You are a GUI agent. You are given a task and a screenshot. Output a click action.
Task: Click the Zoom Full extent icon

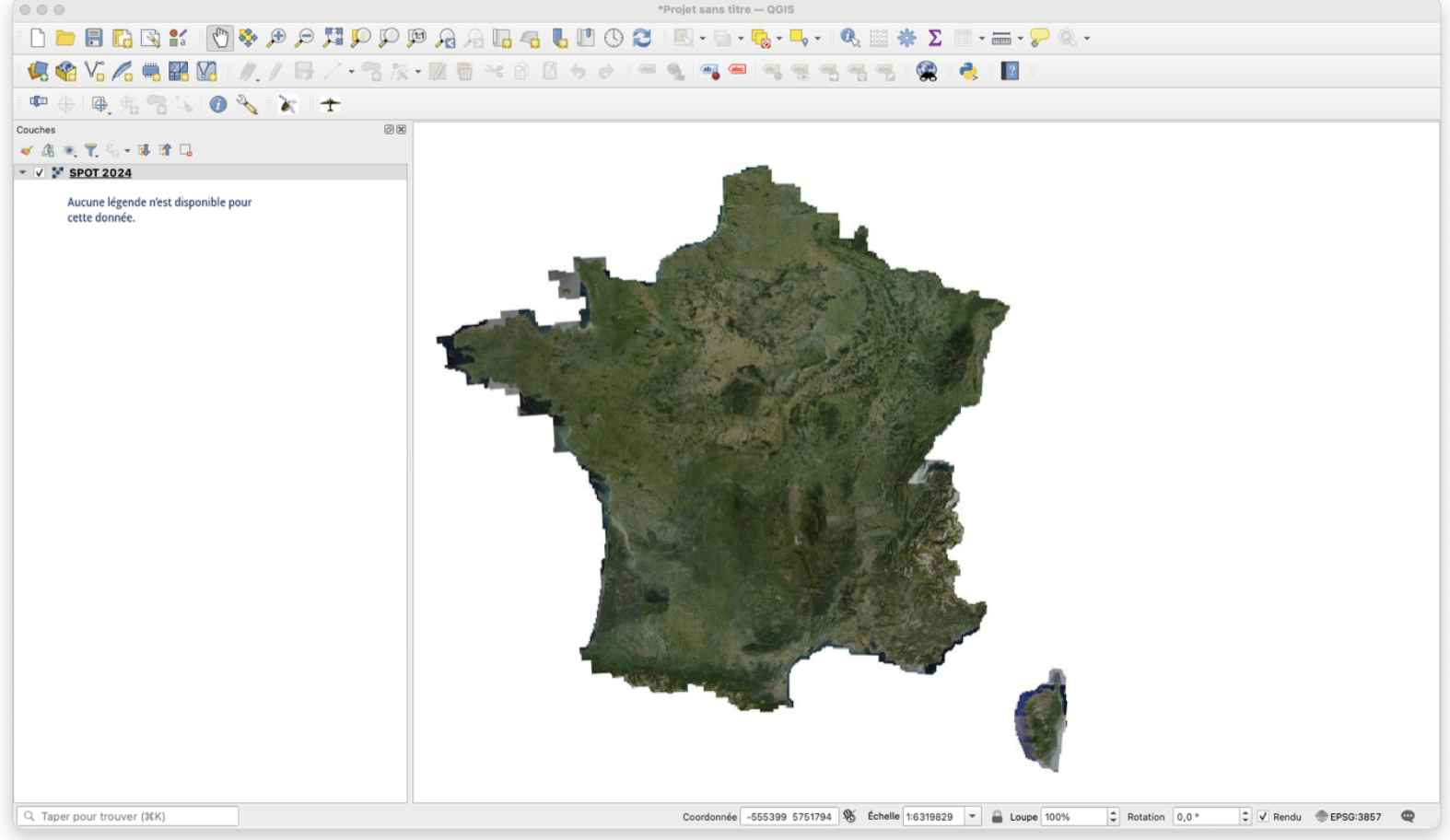coord(333,38)
